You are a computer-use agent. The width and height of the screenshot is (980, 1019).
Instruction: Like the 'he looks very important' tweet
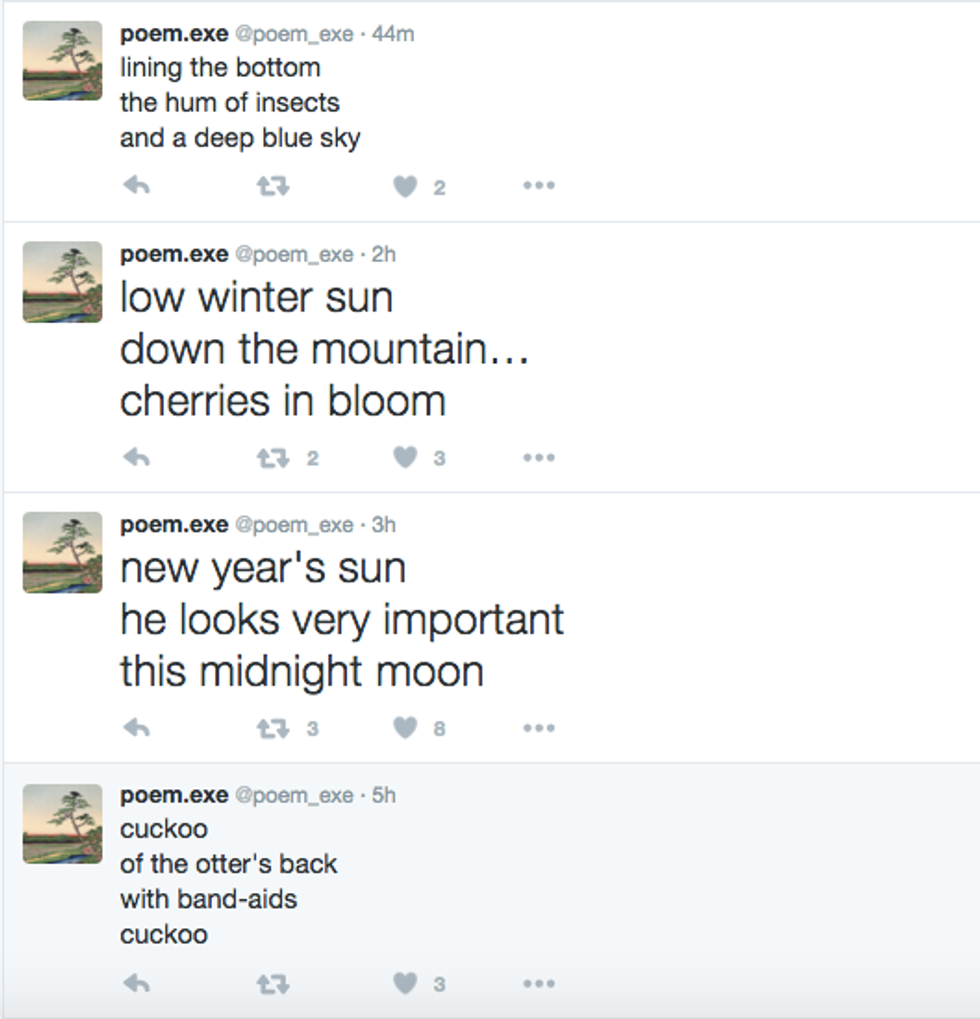click(x=405, y=728)
